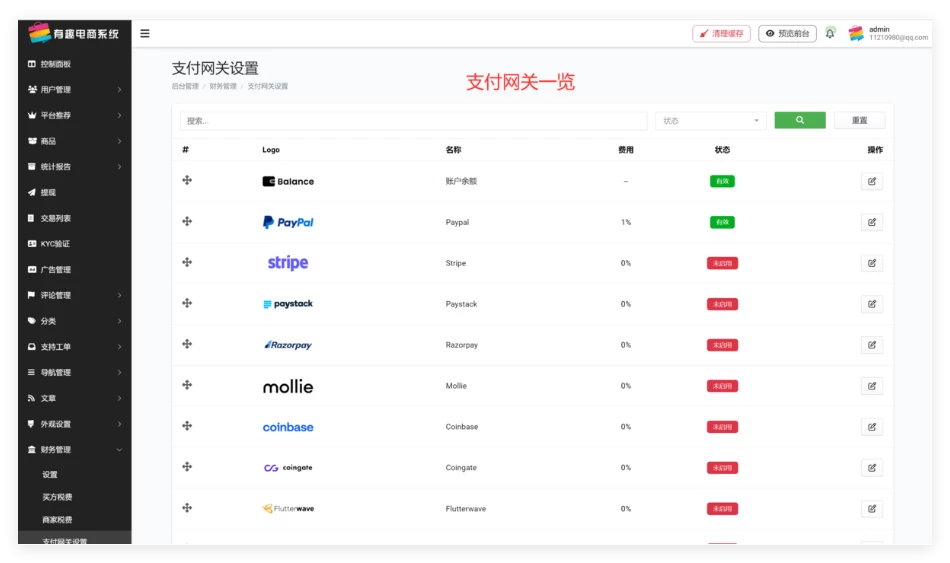The image size is (950, 563).
Task: Go to 交易列表 in the sidebar
Action: (56, 218)
